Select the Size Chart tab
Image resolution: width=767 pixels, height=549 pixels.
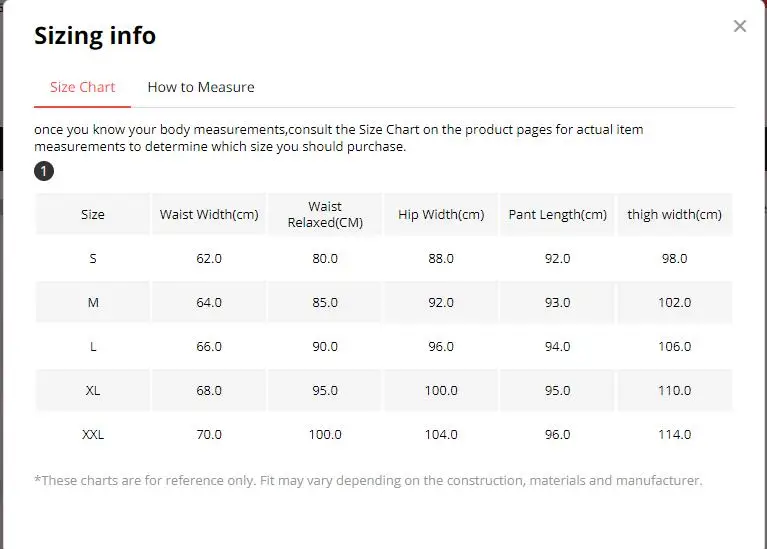tap(83, 87)
